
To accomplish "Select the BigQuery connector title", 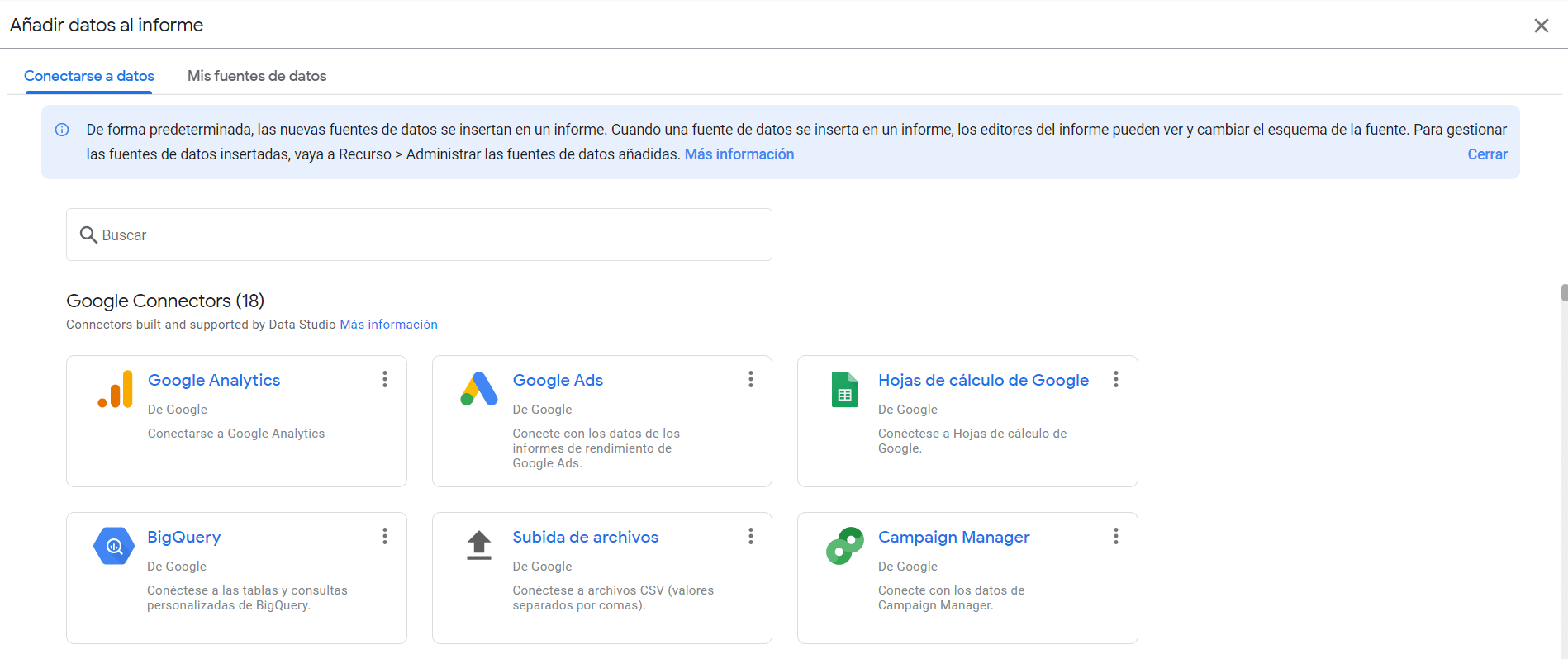I will (184, 537).
